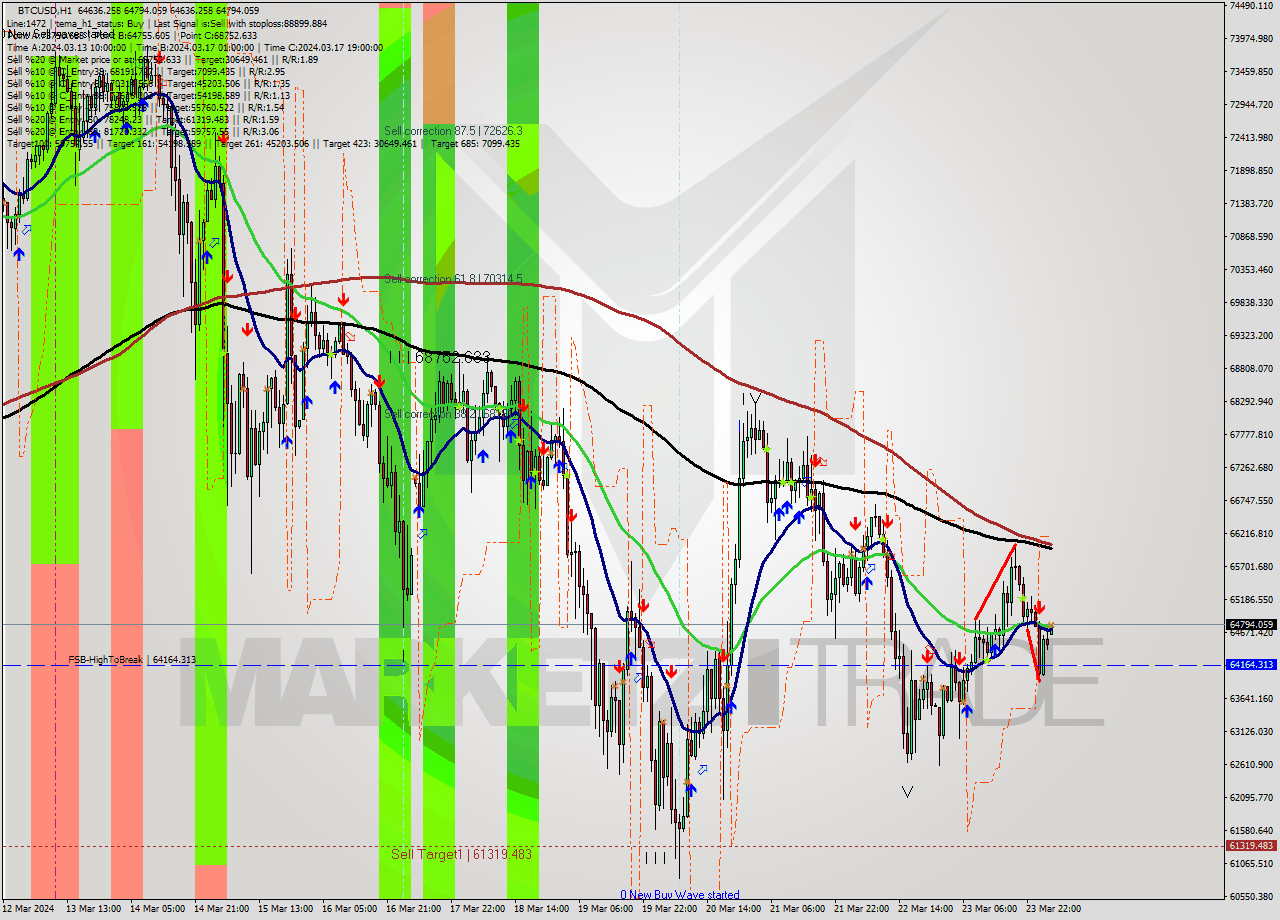The image size is (1280, 920).
Task: Click time axis label '22 Mar 14:00'
Action: pyautogui.click(x=925, y=908)
